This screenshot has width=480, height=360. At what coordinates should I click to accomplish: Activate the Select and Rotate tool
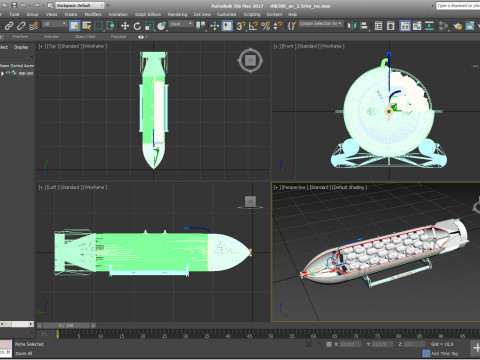pyautogui.click(x=137, y=26)
